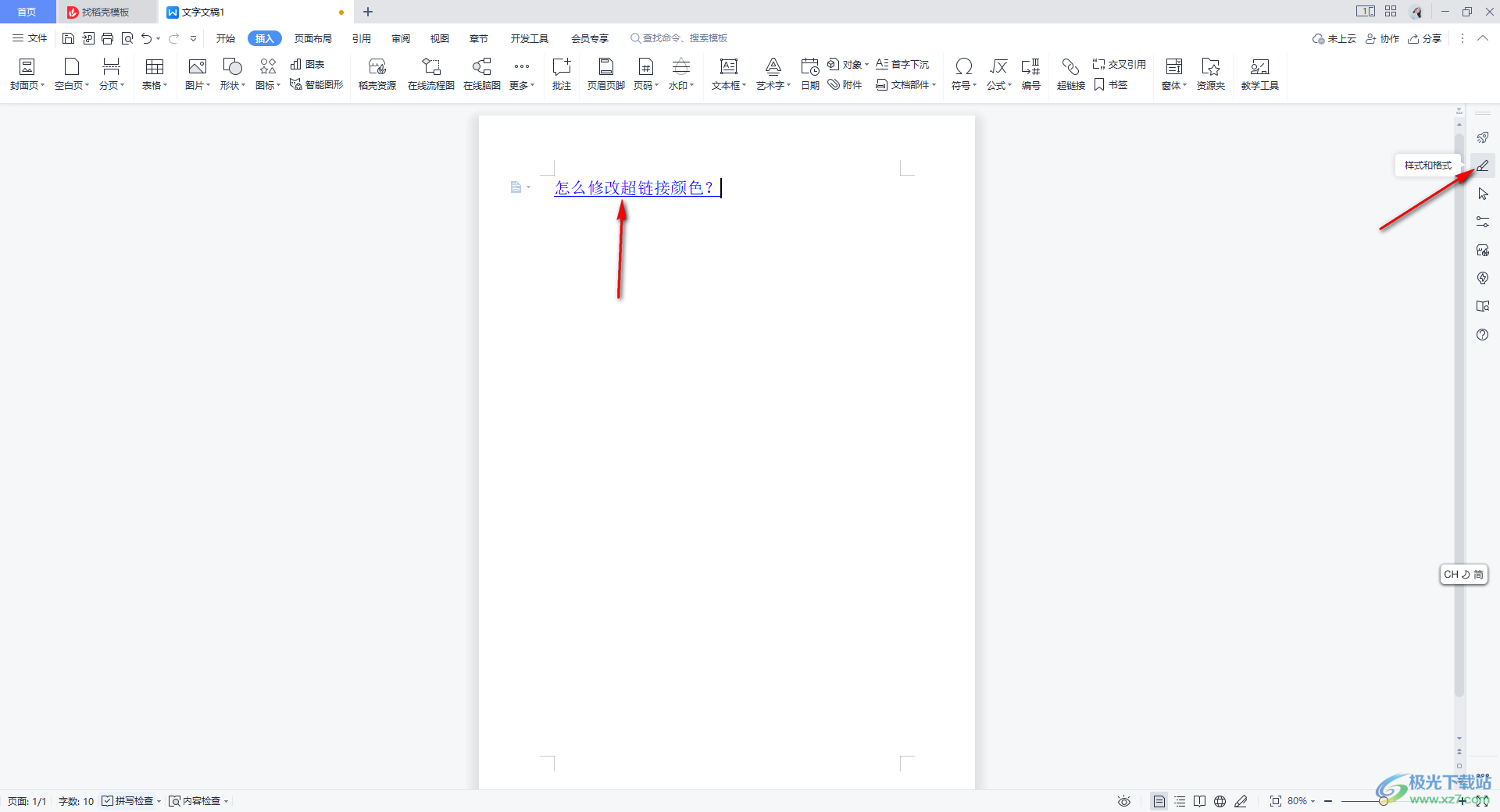The width and height of the screenshot is (1500, 812).
Task: Toggle fullscreen icon at bottom right
Action: point(1482,801)
